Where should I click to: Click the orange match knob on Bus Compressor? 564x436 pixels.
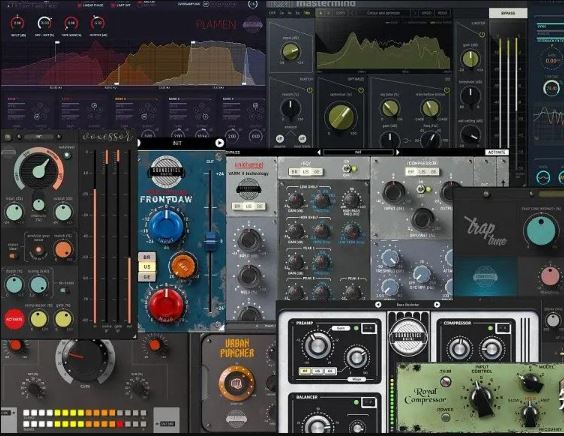pos(63,249)
